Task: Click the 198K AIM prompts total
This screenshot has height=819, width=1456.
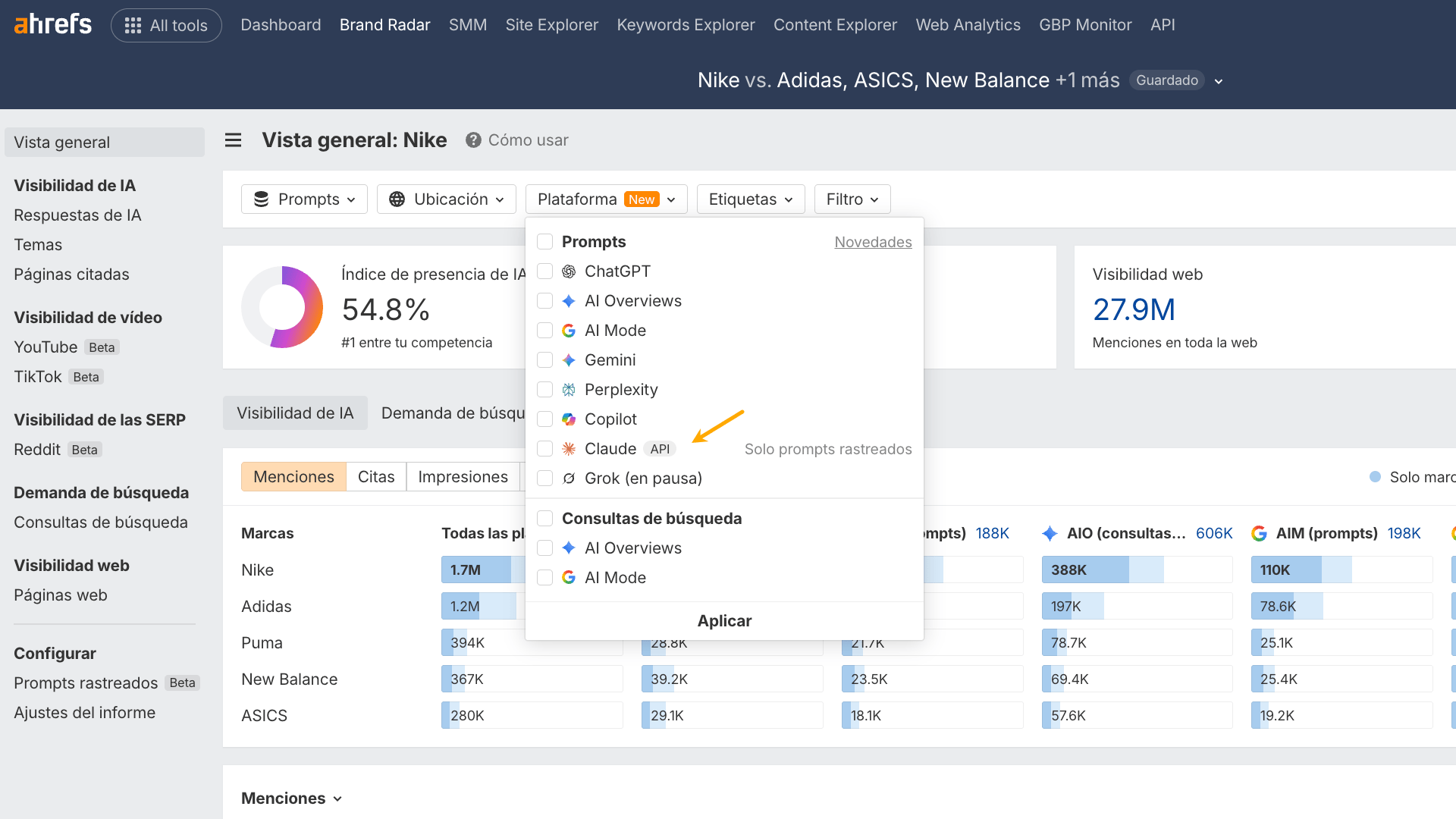Action: 1404,534
